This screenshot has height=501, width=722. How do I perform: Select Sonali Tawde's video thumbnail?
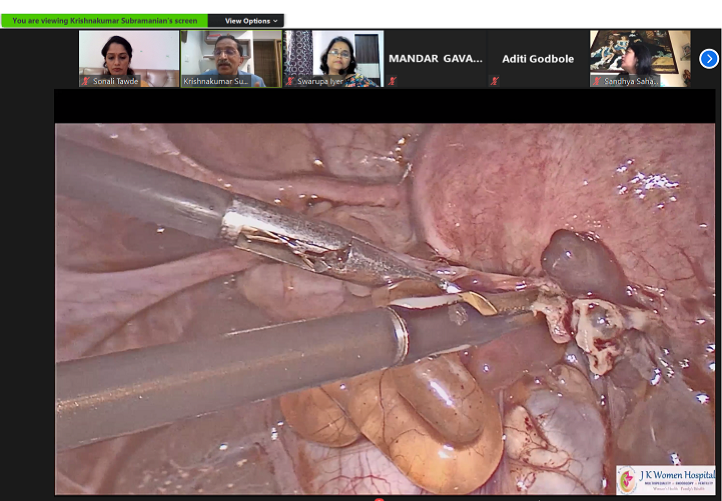point(129,58)
